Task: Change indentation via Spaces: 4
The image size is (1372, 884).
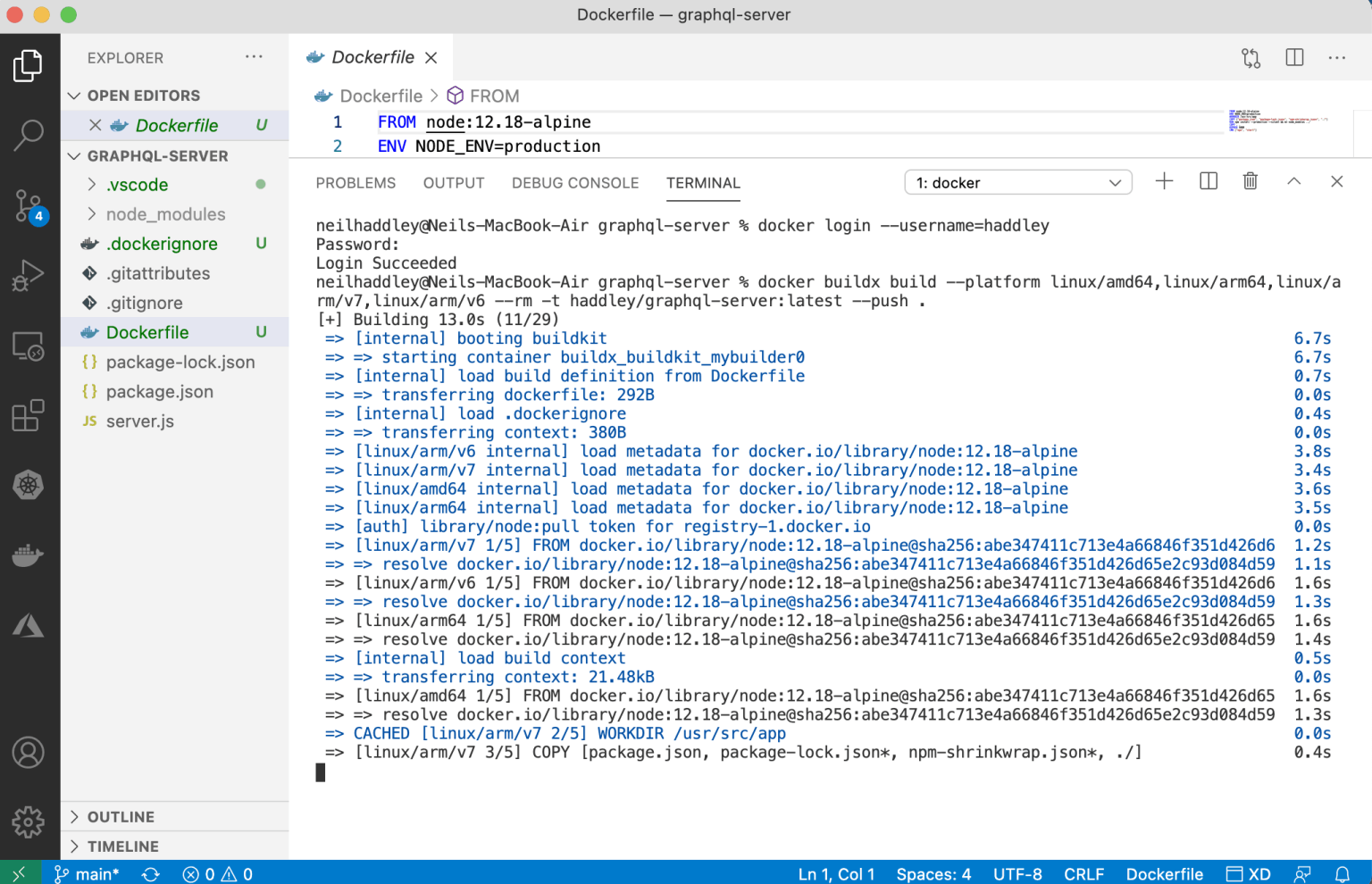Action: 933,874
